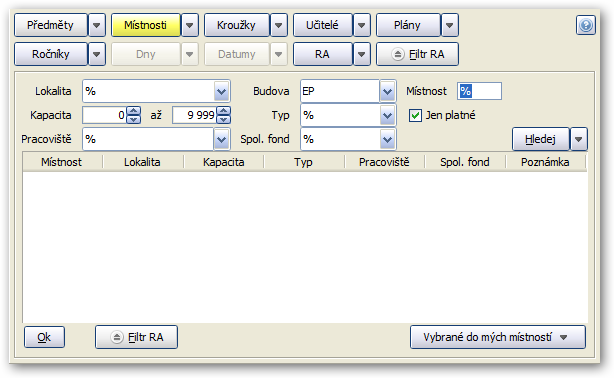Screen dimensions: 614x378
Task: Expand the Místnosti dropdown arrow
Action: tap(190, 25)
